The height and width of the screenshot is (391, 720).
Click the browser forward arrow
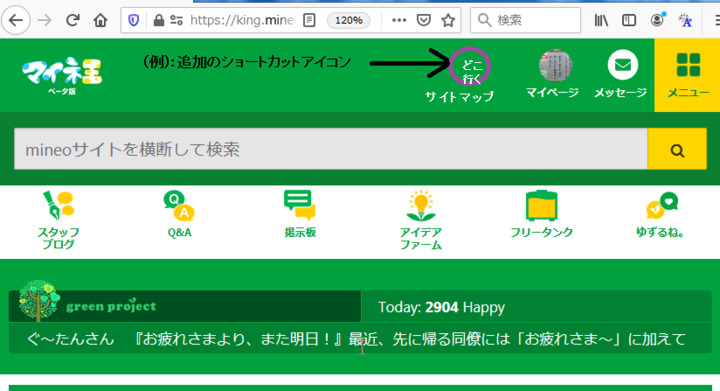tap(45, 20)
